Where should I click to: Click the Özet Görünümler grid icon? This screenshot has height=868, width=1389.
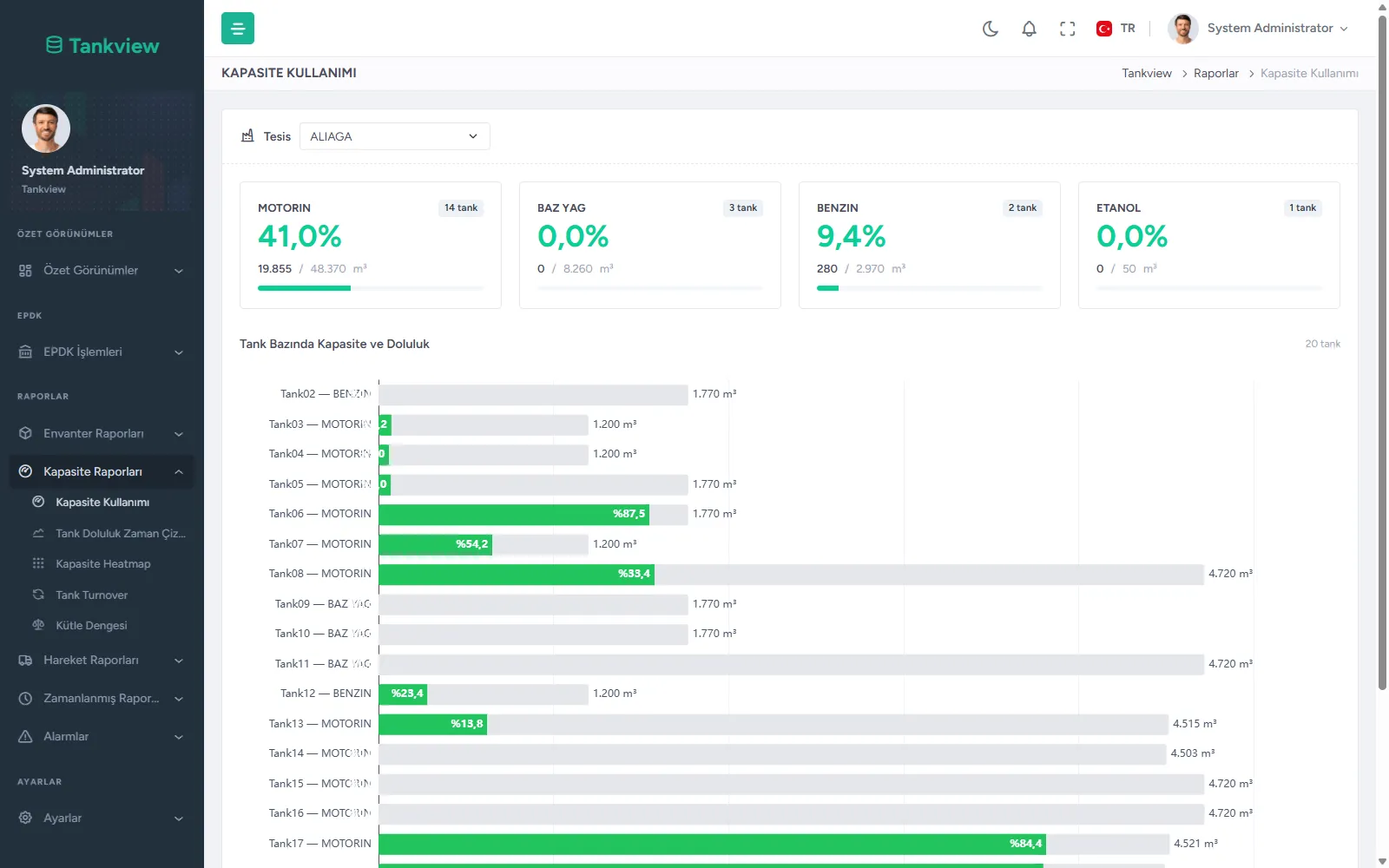(x=25, y=271)
